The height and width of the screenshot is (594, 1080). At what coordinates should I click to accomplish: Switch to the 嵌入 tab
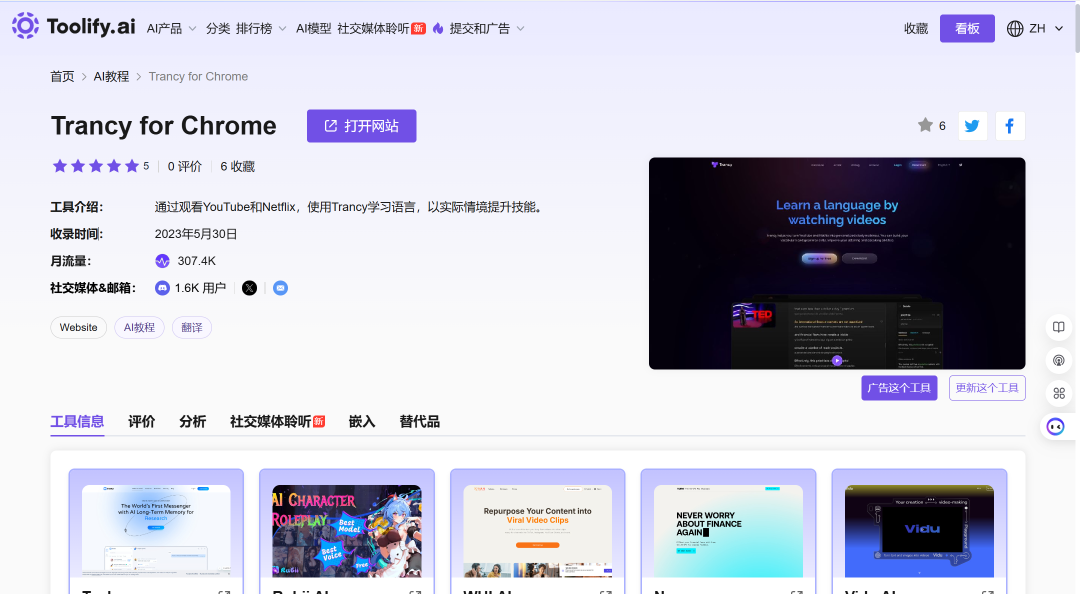click(362, 422)
